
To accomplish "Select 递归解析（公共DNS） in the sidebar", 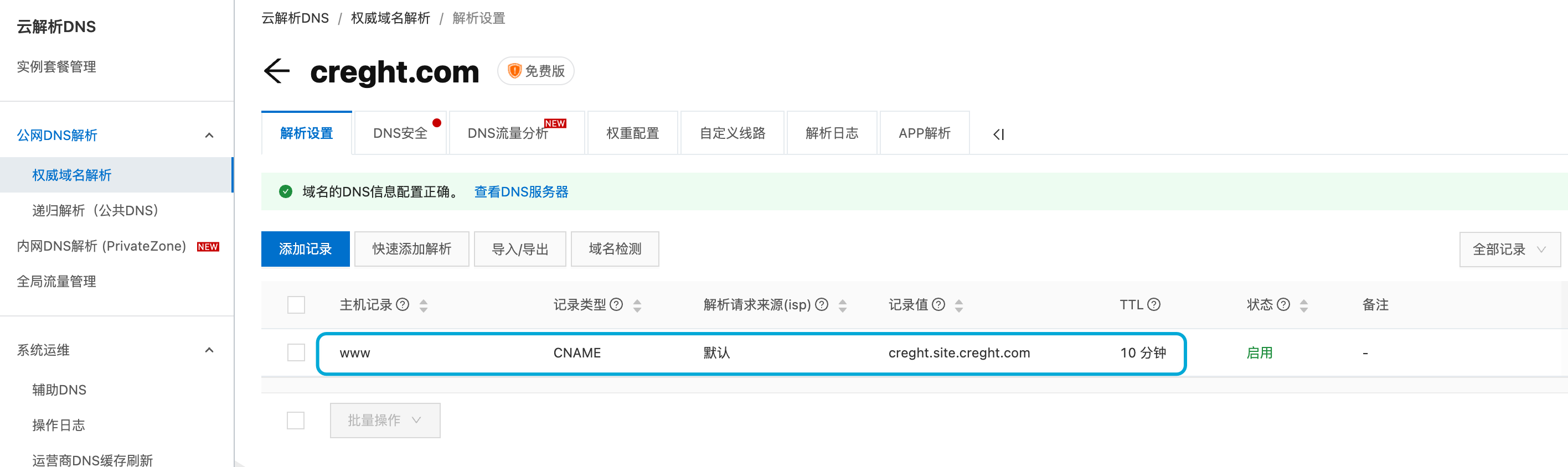I will coord(96,210).
